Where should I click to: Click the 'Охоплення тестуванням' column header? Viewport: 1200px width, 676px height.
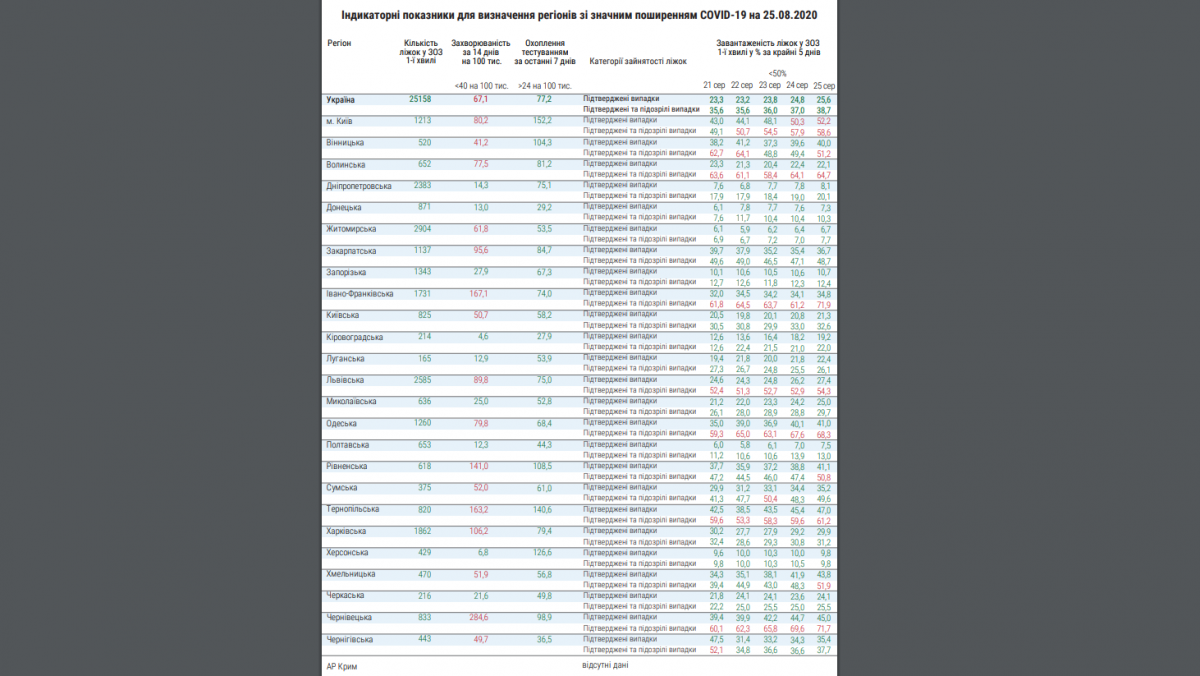tap(545, 53)
